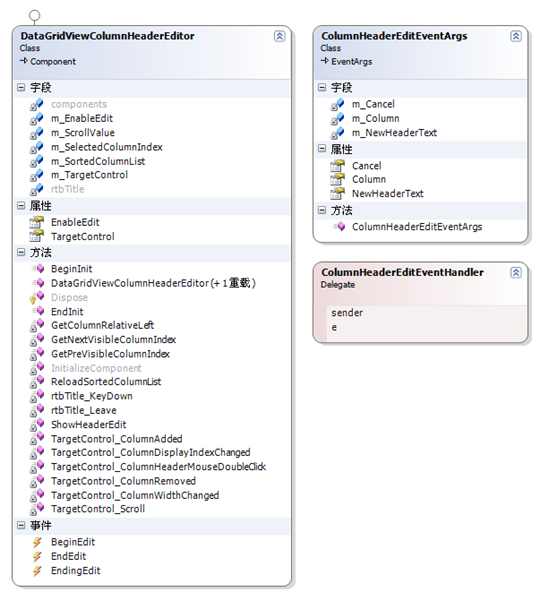Collapse 事件 section in DataGridViewColumnHeaderEditor

[21, 526]
